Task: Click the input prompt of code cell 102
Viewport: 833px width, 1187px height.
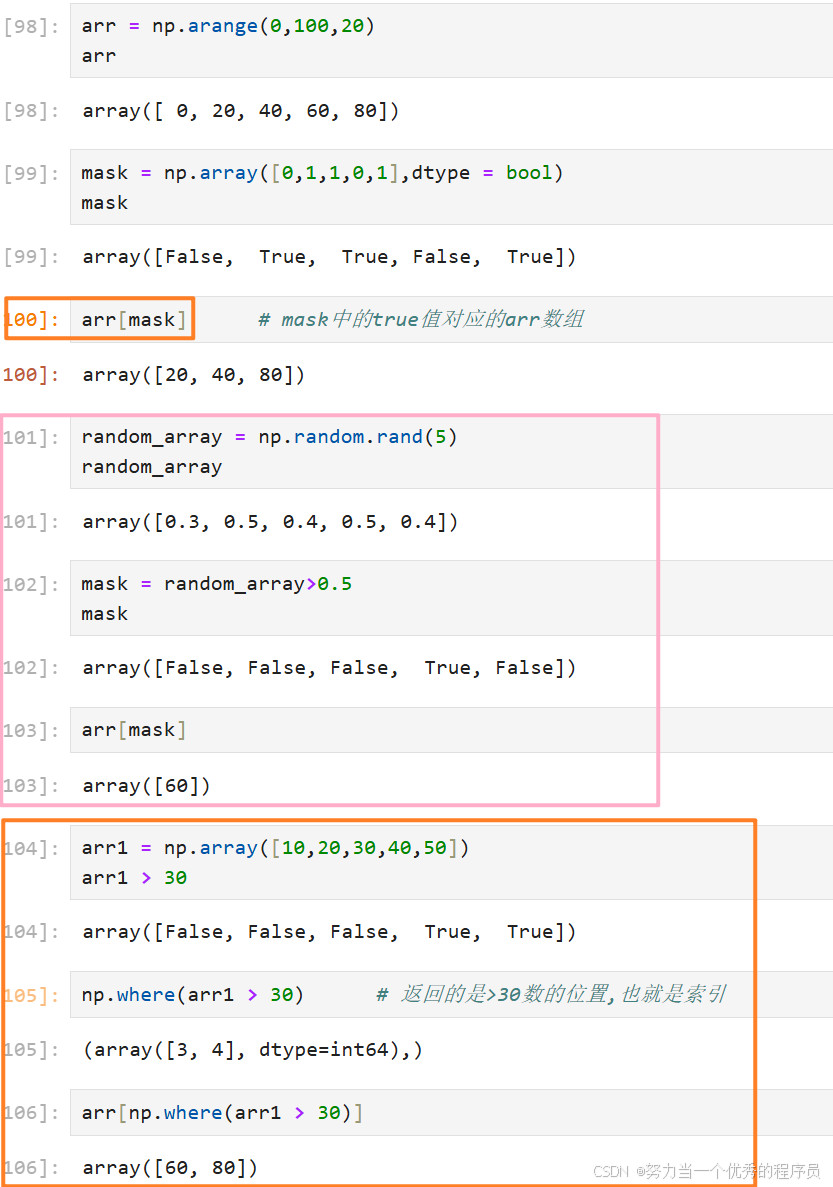Action: (31, 584)
